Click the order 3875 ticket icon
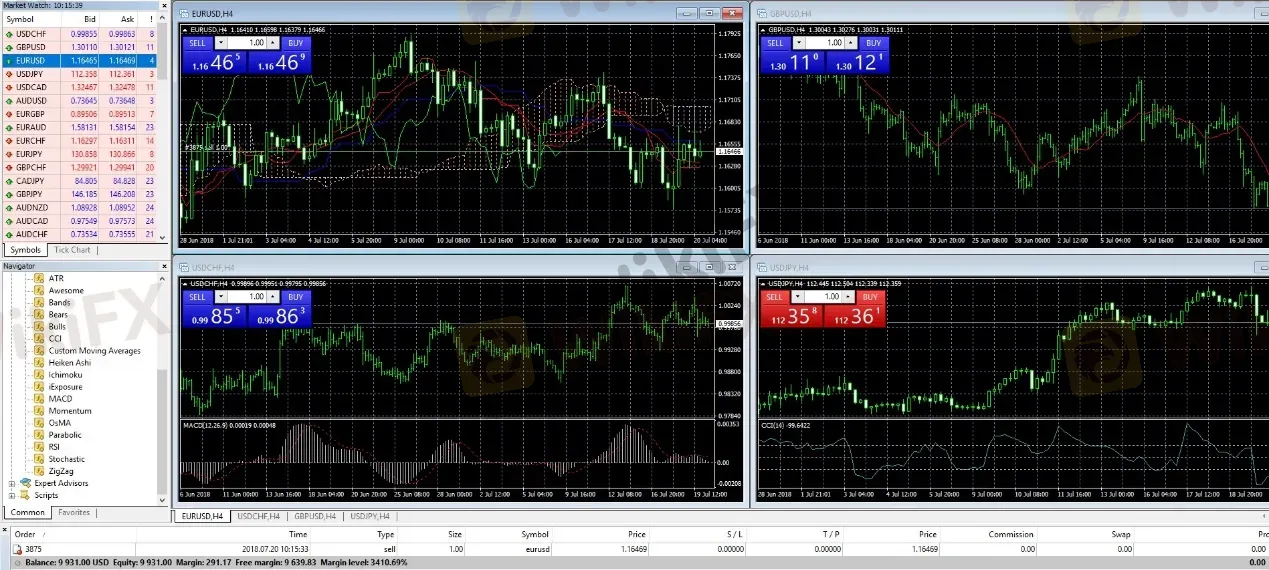Screen dimensions: 1269x570 point(17,549)
